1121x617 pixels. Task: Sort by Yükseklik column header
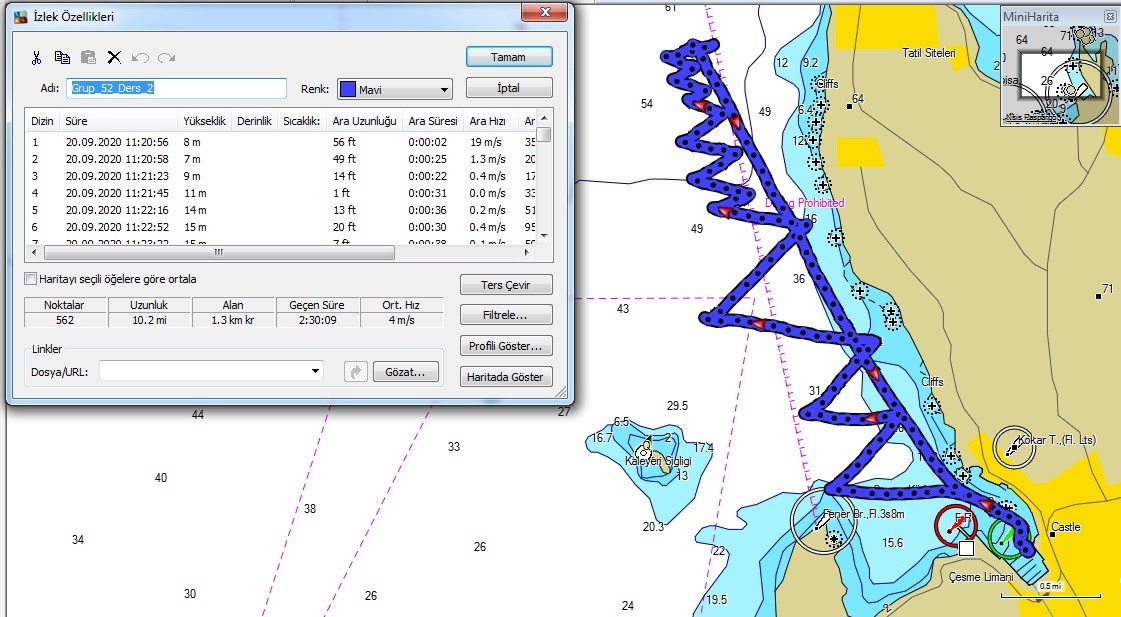(x=204, y=121)
